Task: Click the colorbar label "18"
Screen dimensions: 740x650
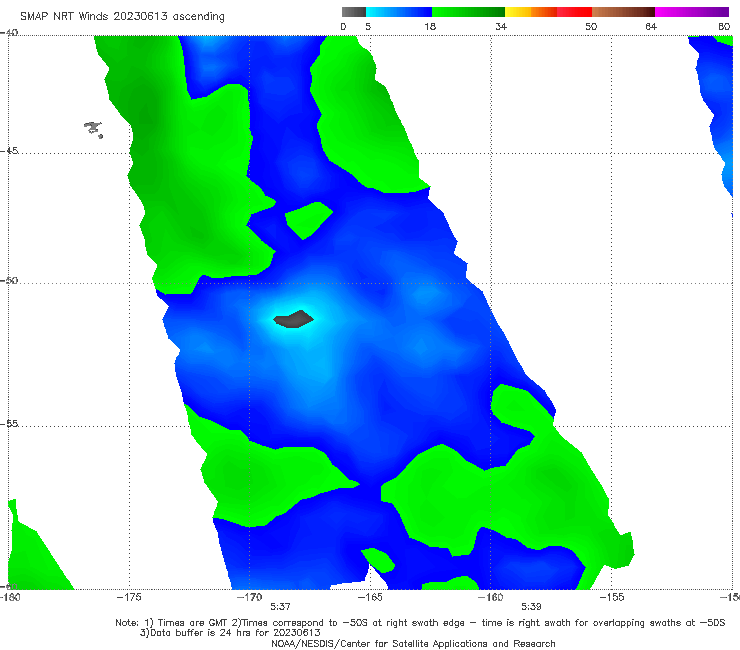Action: (430, 26)
